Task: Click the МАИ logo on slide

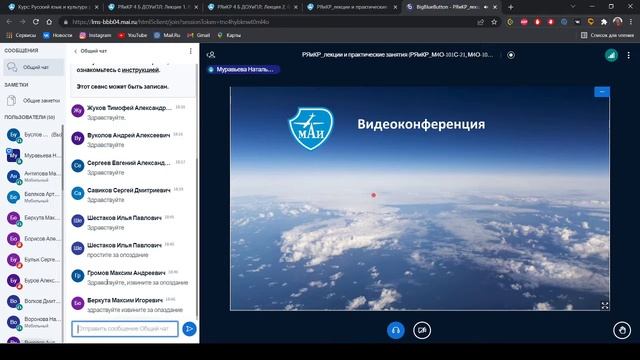Action: 311,128
